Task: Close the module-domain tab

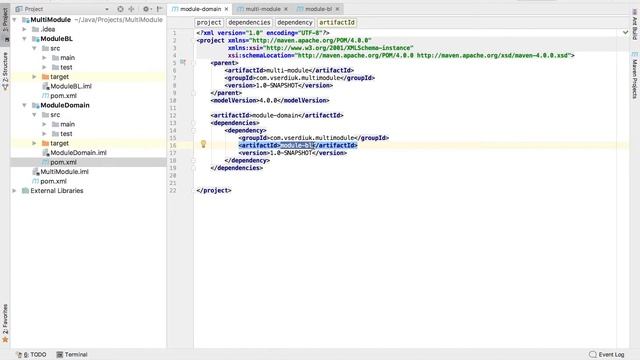Action: click(226, 9)
